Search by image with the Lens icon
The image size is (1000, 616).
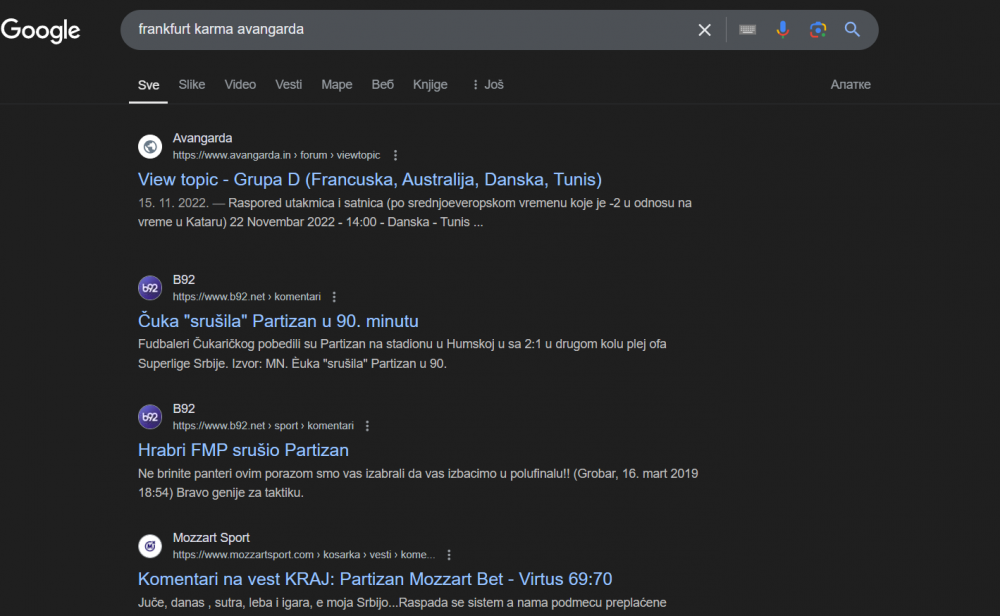[818, 29]
